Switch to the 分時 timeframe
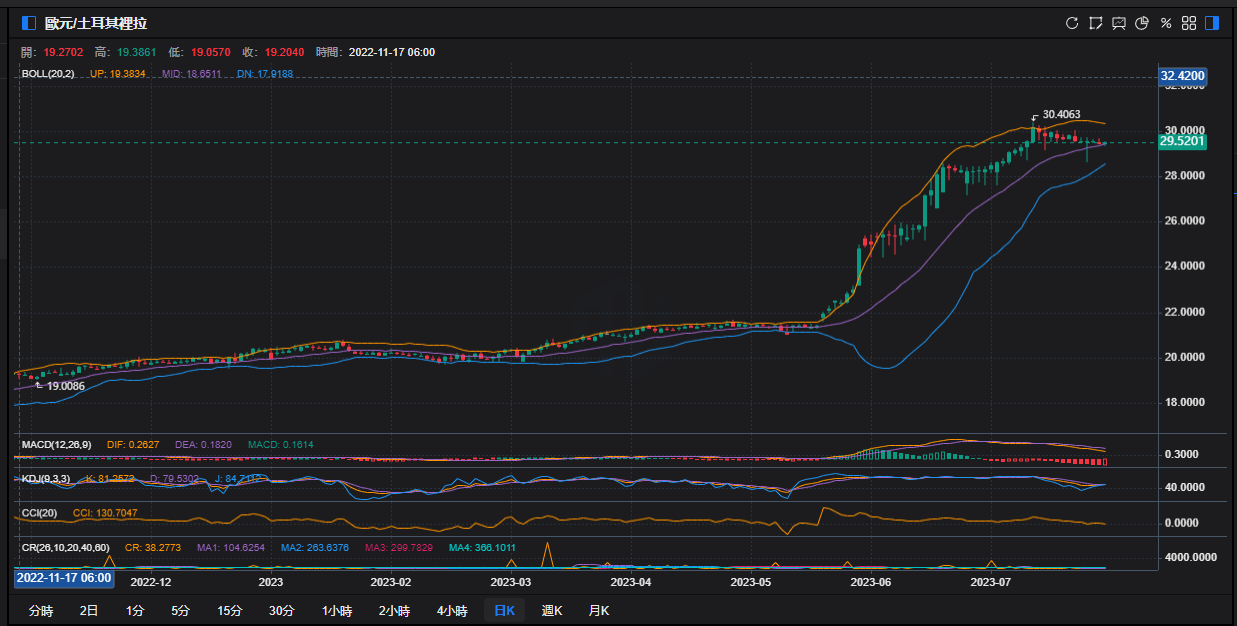Viewport: 1237px width, 626px height. tap(41, 610)
